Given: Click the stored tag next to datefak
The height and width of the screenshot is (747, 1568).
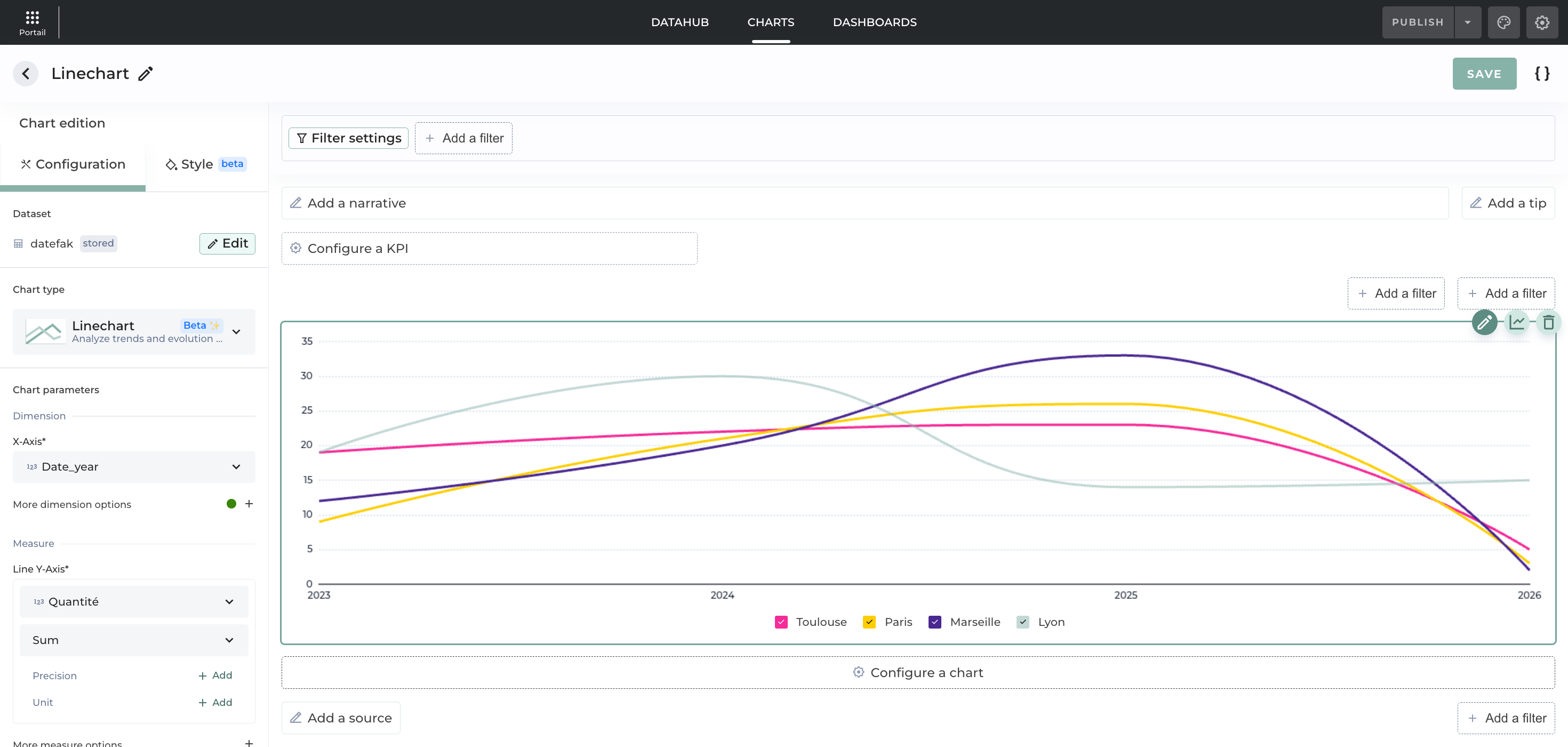Looking at the screenshot, I should [x=98, y=243].
